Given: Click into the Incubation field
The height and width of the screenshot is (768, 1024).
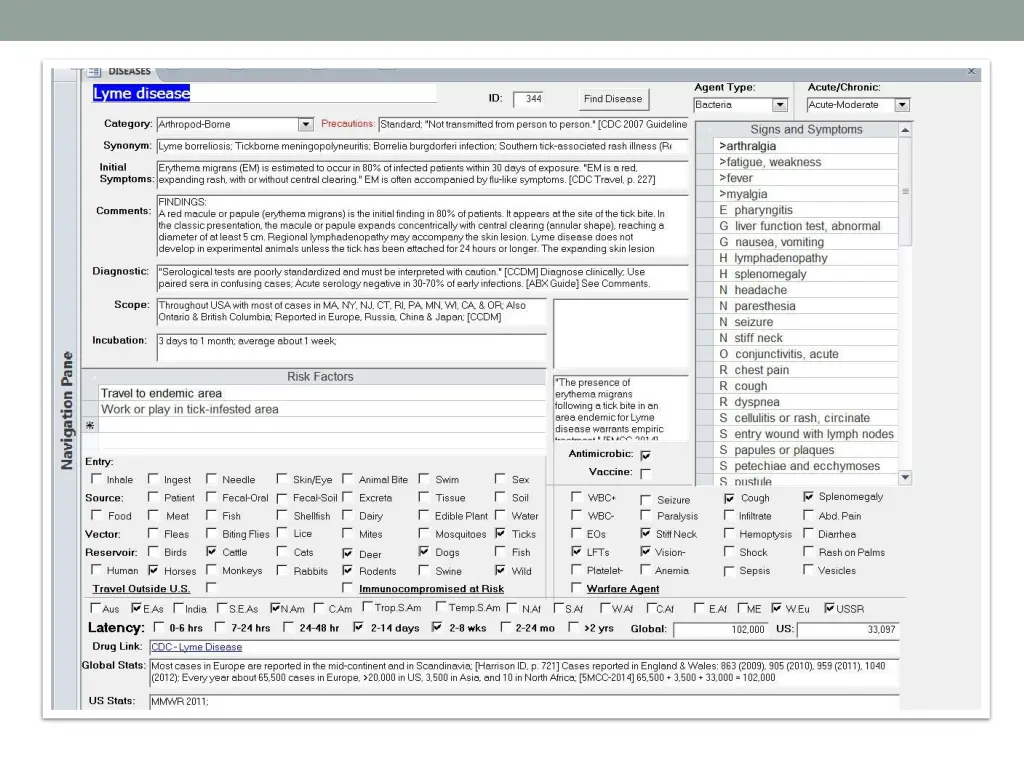Looking at the screenshot, I should click(x=351, y=347).
